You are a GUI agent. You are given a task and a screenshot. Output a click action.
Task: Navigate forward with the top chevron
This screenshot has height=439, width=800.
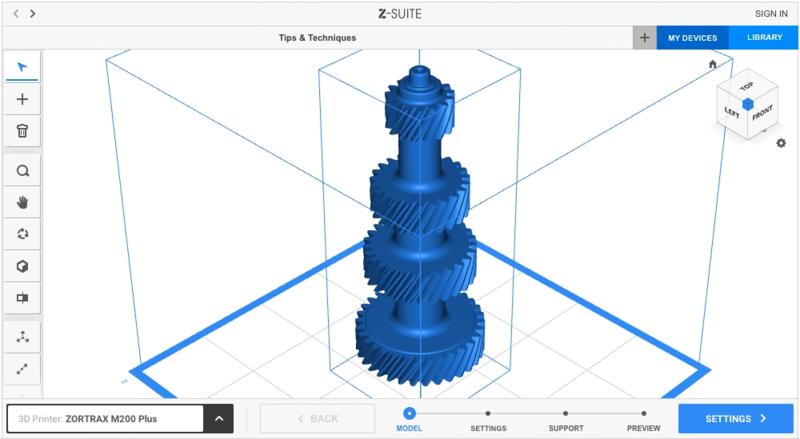[33, 13]
